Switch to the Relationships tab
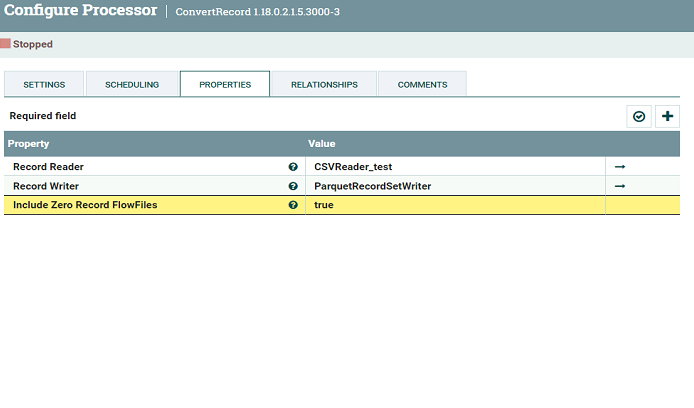 [x=324, y=84]
